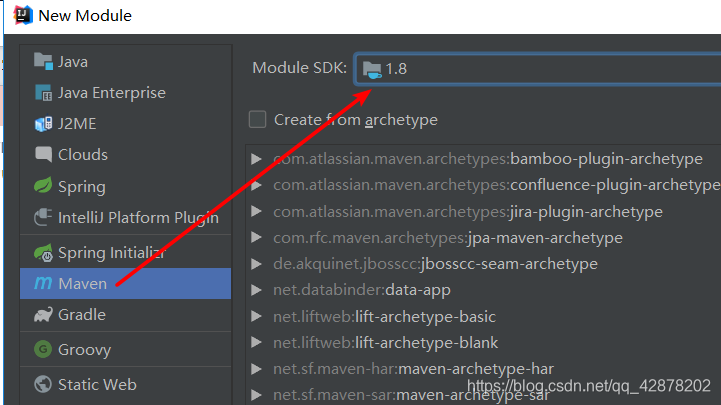
Task: Expand the lift-archetype-basic node
Action: [257, 316]
